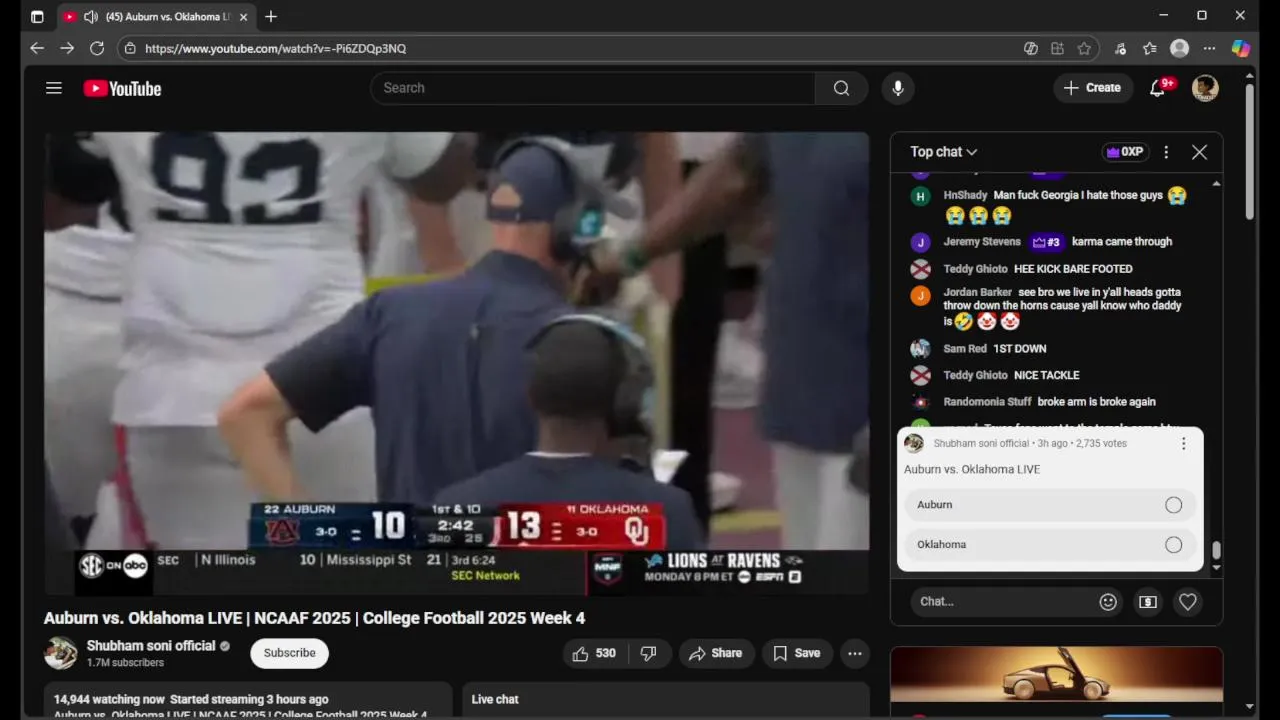Open live chat three-dot options menu
This screenshot has height=720, width=1280.
pos(1166,152)
